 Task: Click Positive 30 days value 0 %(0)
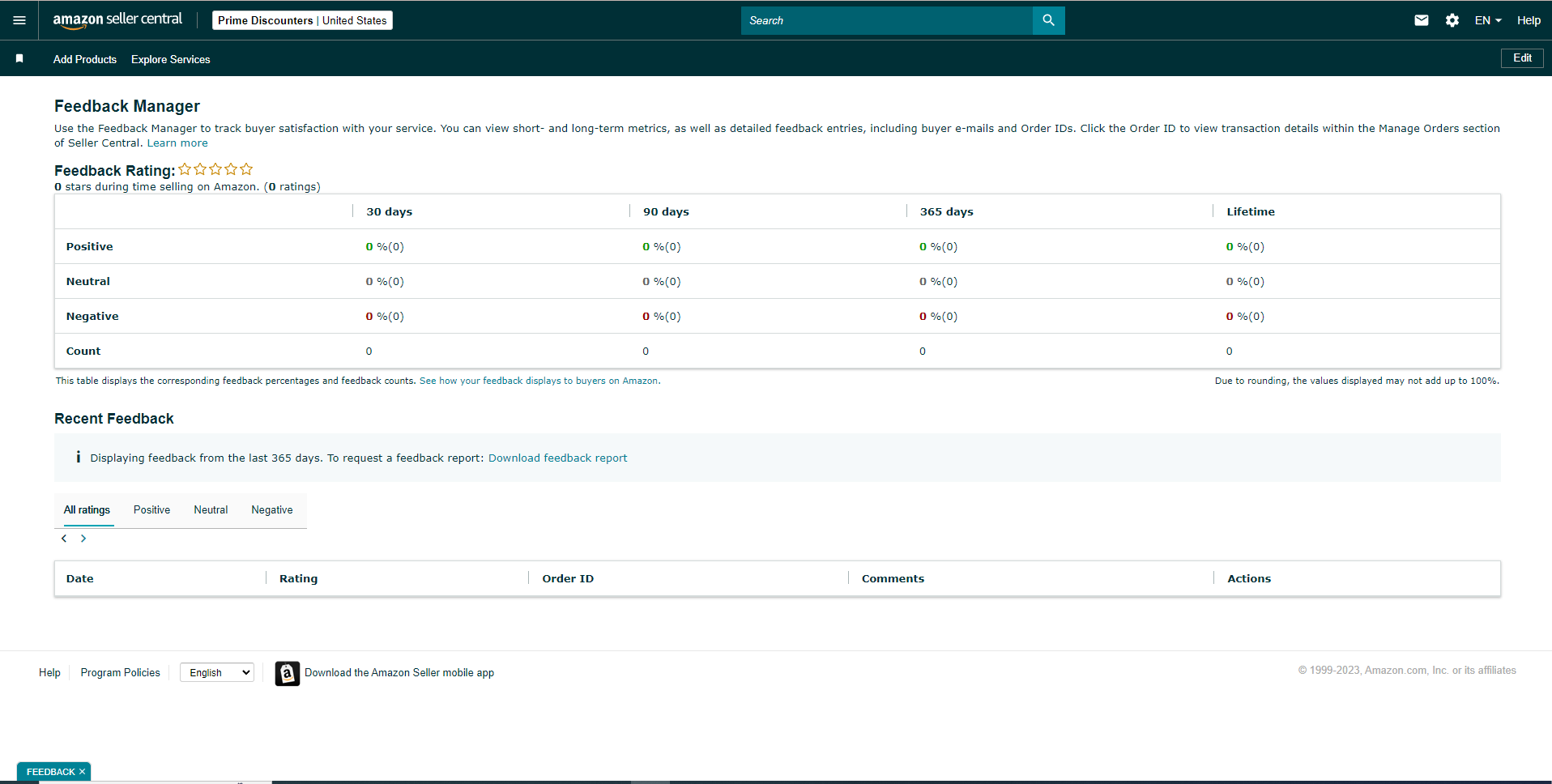click(385, 246)
